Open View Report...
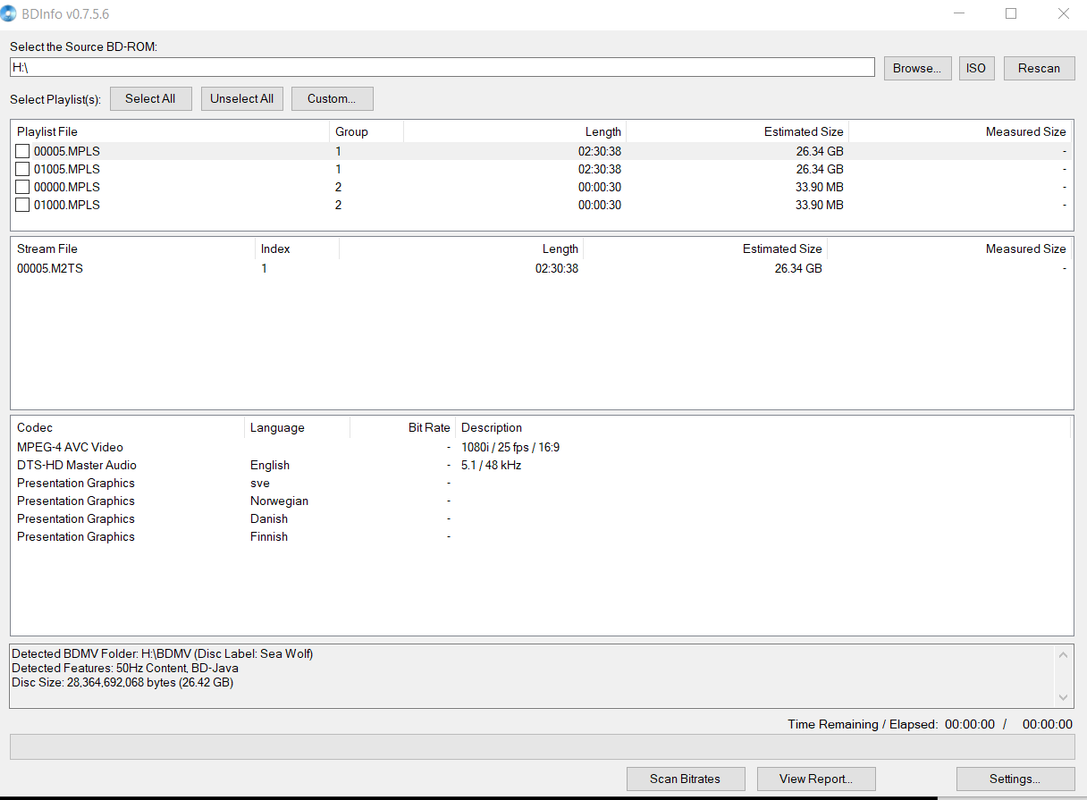This screenshot has width=1087, height=800. (816, 779)
